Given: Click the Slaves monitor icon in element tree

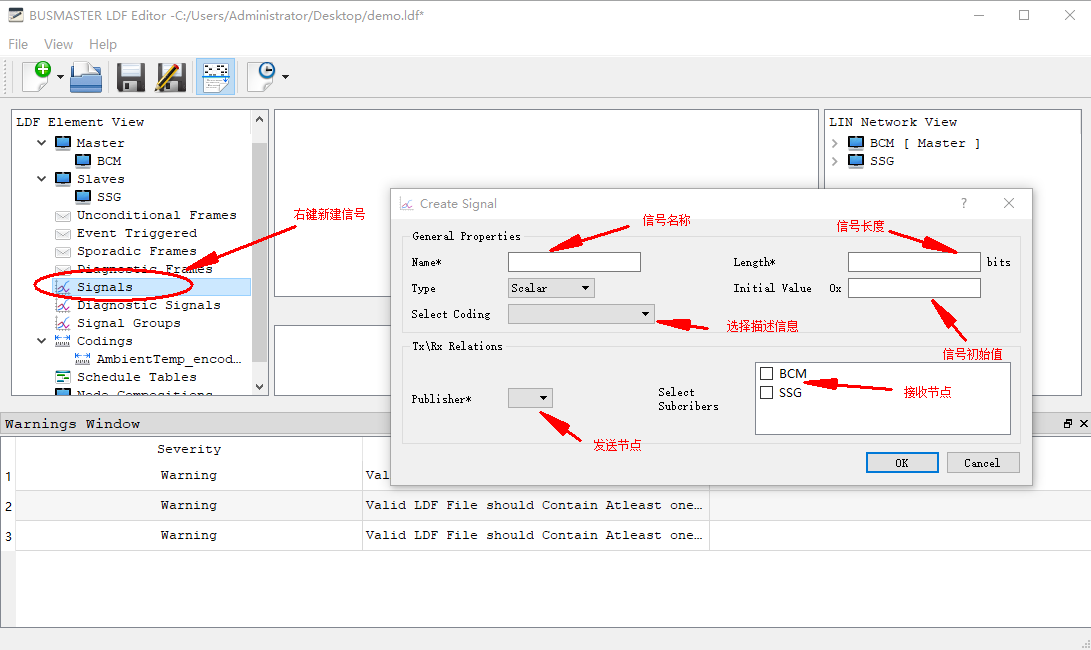Looking at the screenshot, I should (63, 179).
